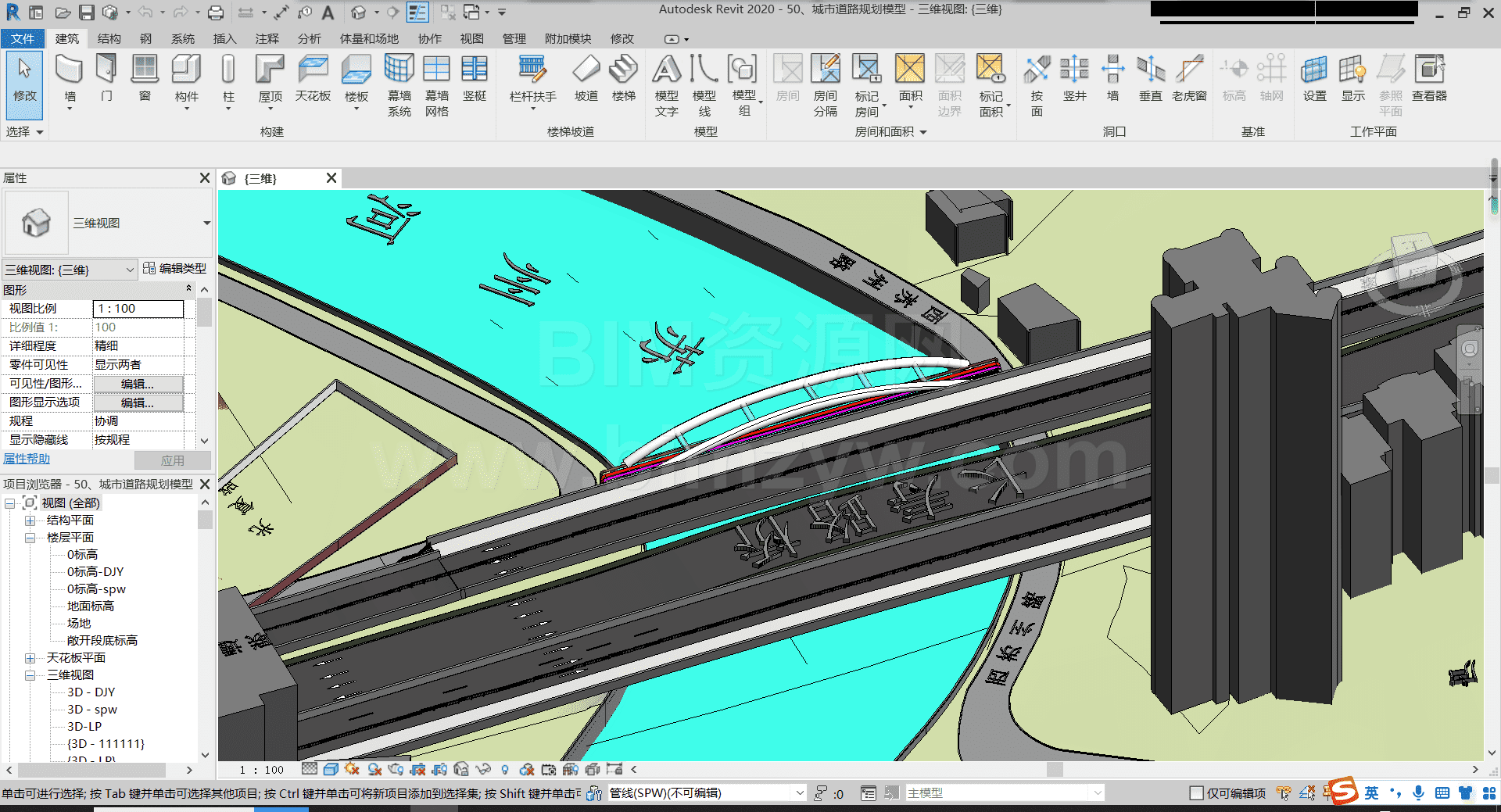Toggle temporary hide/isolate glasses icon
This screenshot has width=1501, height=812.
coord(483,770)
